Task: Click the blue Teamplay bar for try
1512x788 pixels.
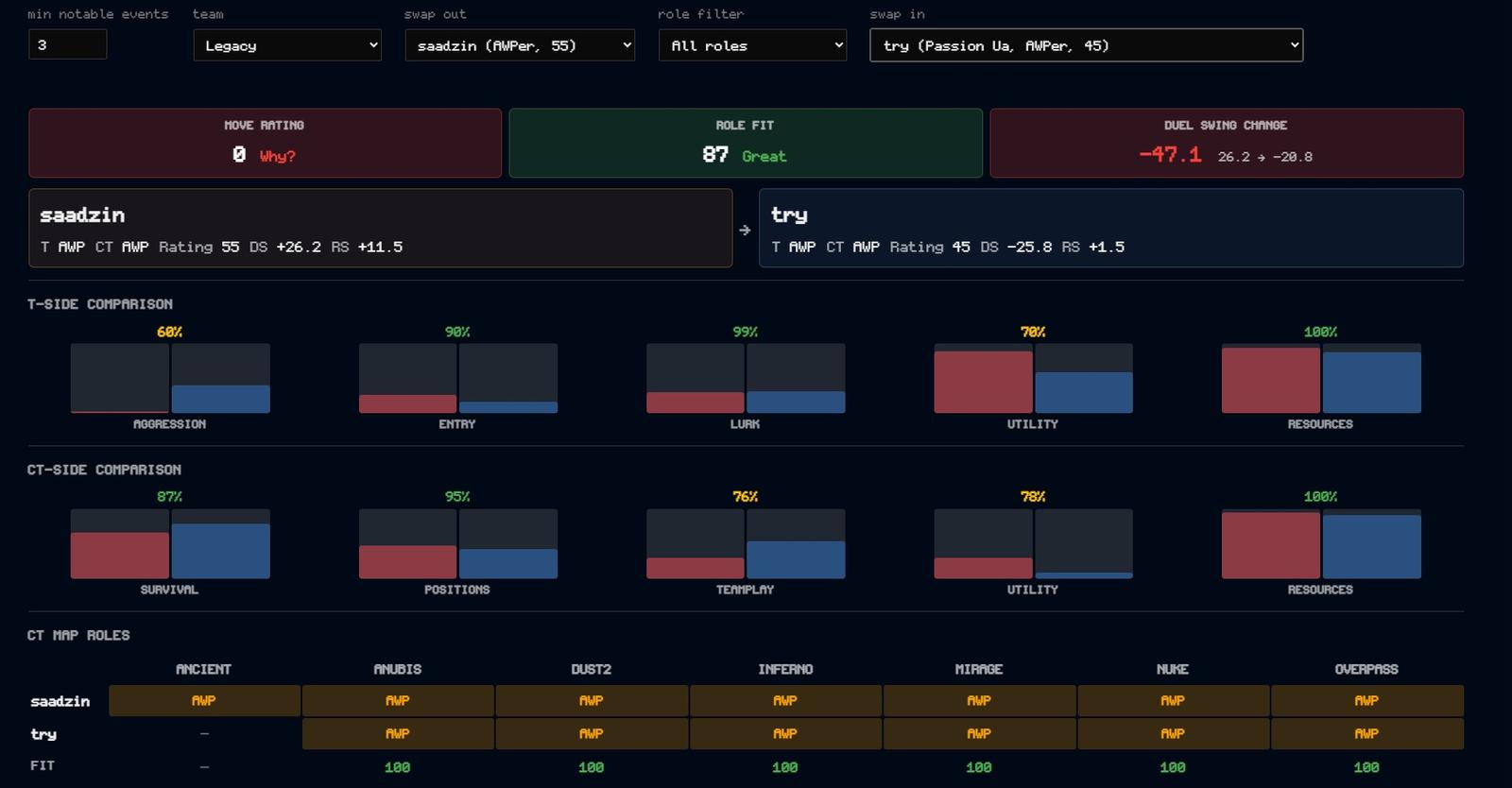Action: 796,559
